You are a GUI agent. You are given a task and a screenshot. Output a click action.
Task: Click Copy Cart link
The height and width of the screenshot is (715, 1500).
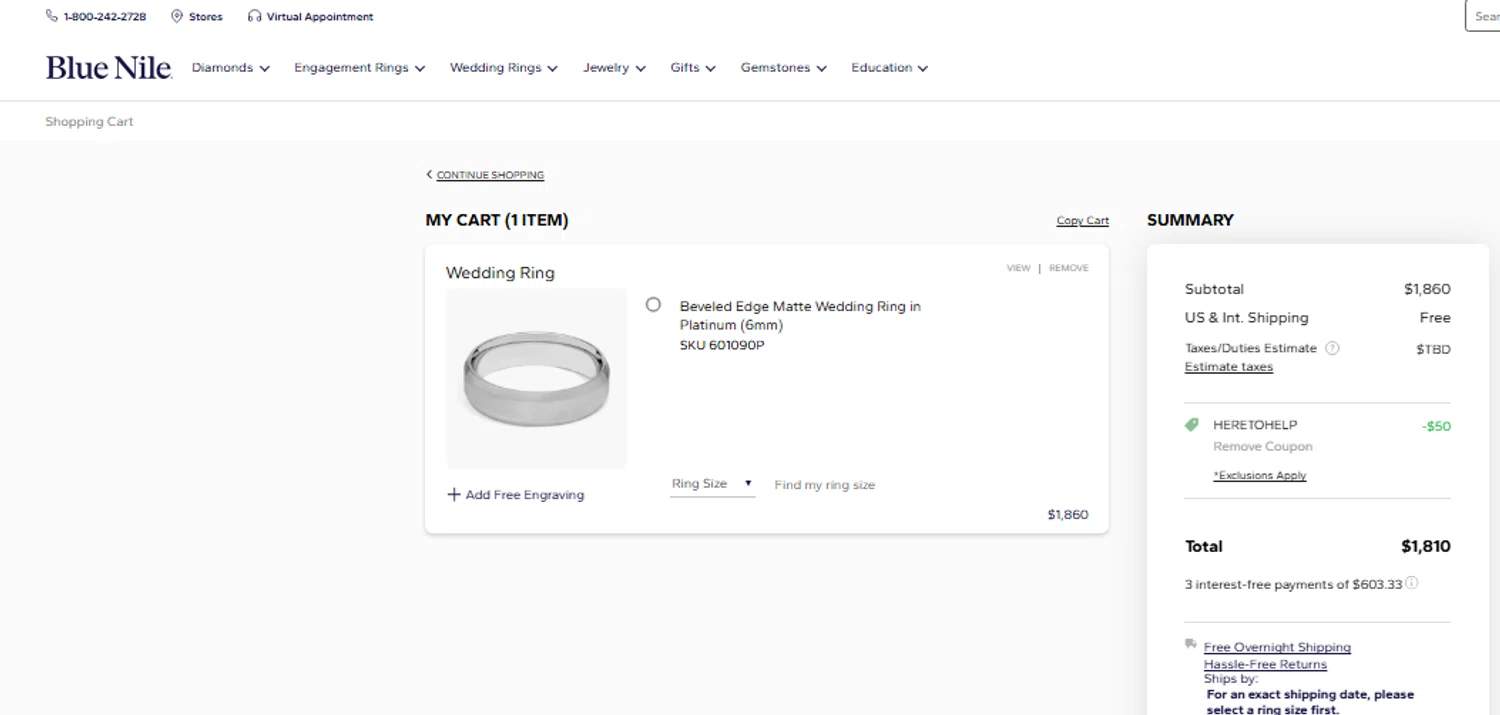click(x=1083, y=221)
